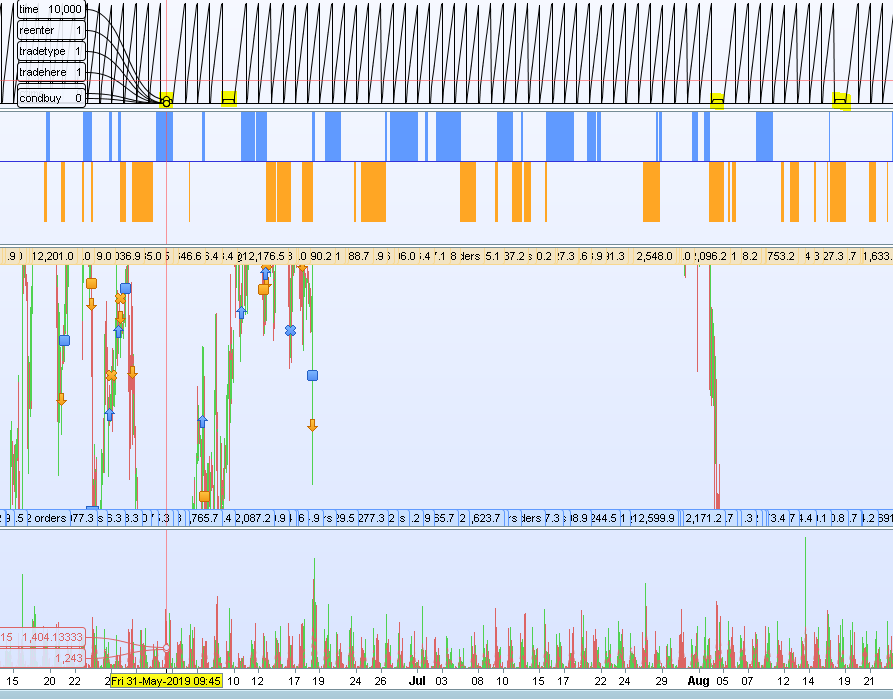Viewport: 893px width, 699px height.
Task: Click the lower orange X close marker
Action: (x=111, y=375)
